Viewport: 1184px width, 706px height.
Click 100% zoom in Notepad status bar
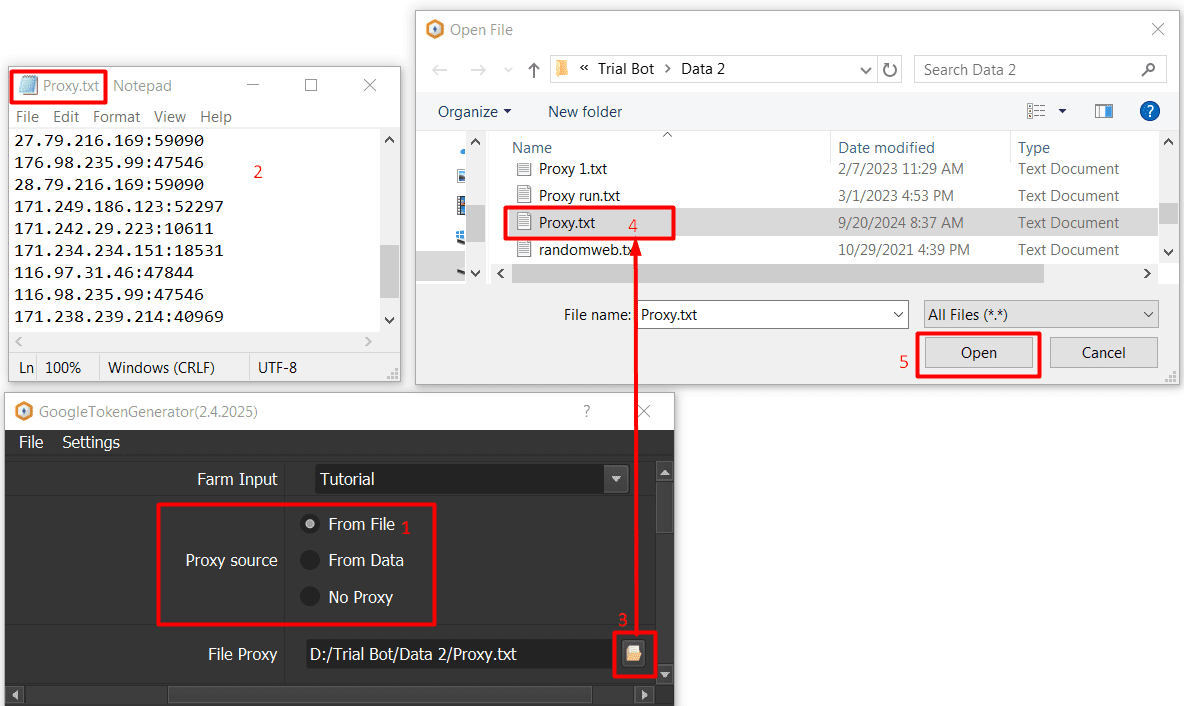63,368
